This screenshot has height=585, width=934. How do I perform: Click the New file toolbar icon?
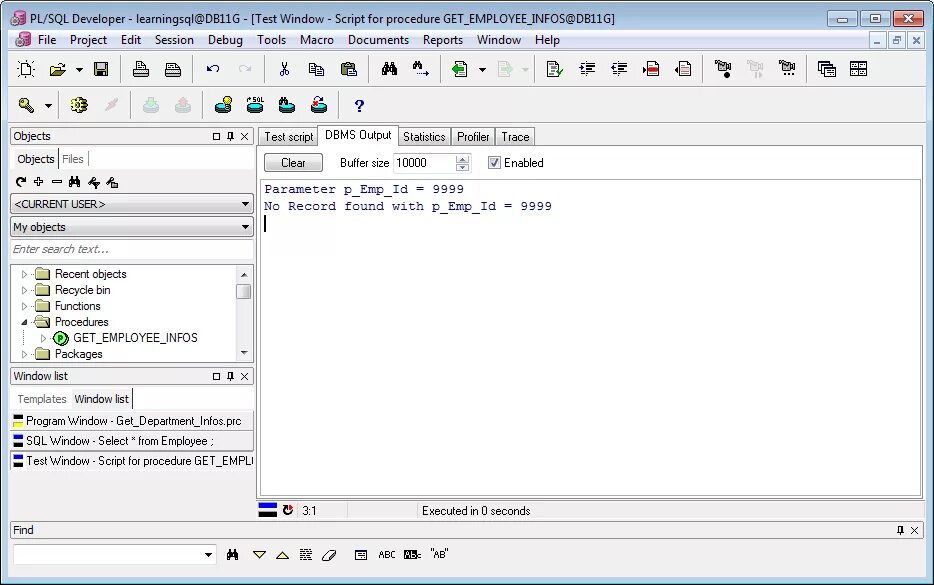click(26, 69)
